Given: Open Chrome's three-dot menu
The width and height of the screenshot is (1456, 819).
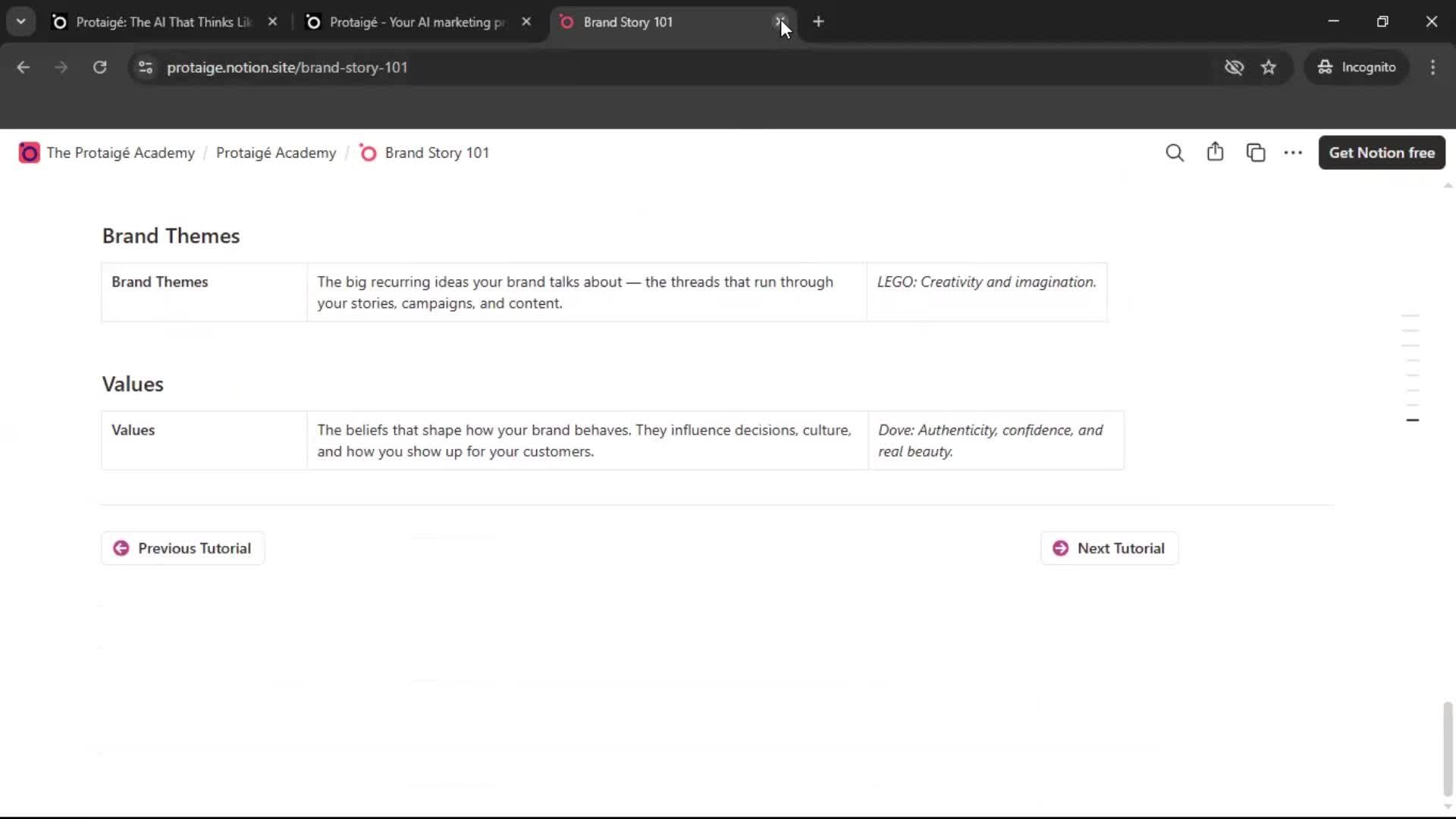Looking at the screenshot, I should pos(1432,67).
